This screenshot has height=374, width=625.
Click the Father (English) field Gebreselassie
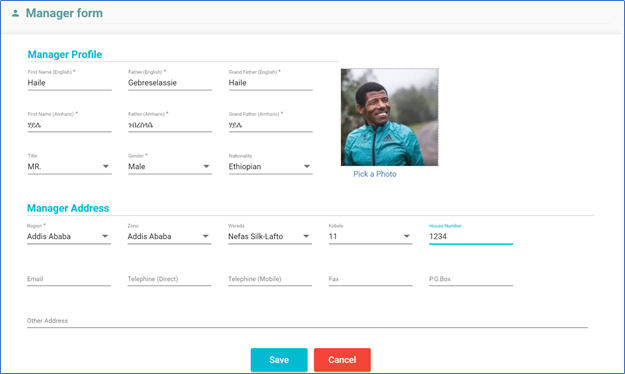click(x=170, y=83)
